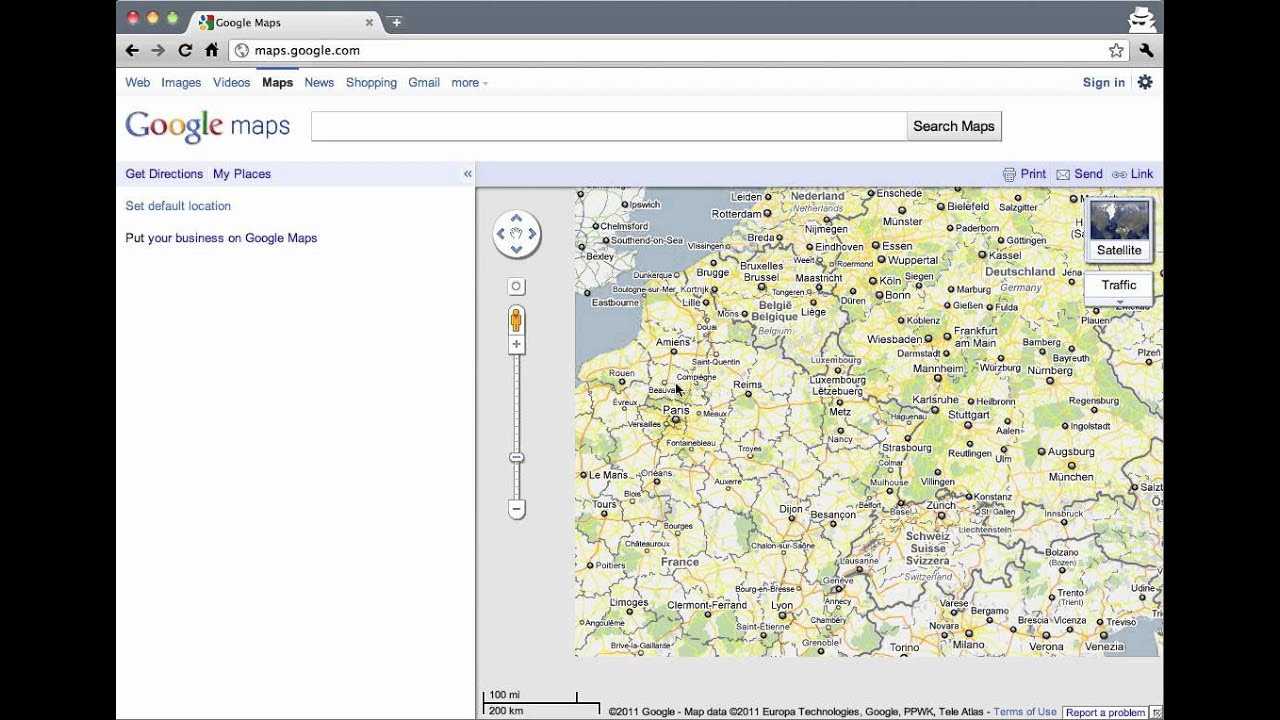The image size is (1280, 720).
Task: Open the Chrome wrench menu
Action: (1146, 50)
